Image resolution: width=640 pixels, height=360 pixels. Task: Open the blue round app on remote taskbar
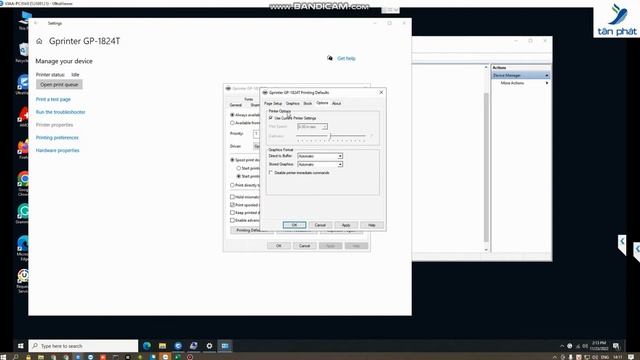click(x=178, y=346)
